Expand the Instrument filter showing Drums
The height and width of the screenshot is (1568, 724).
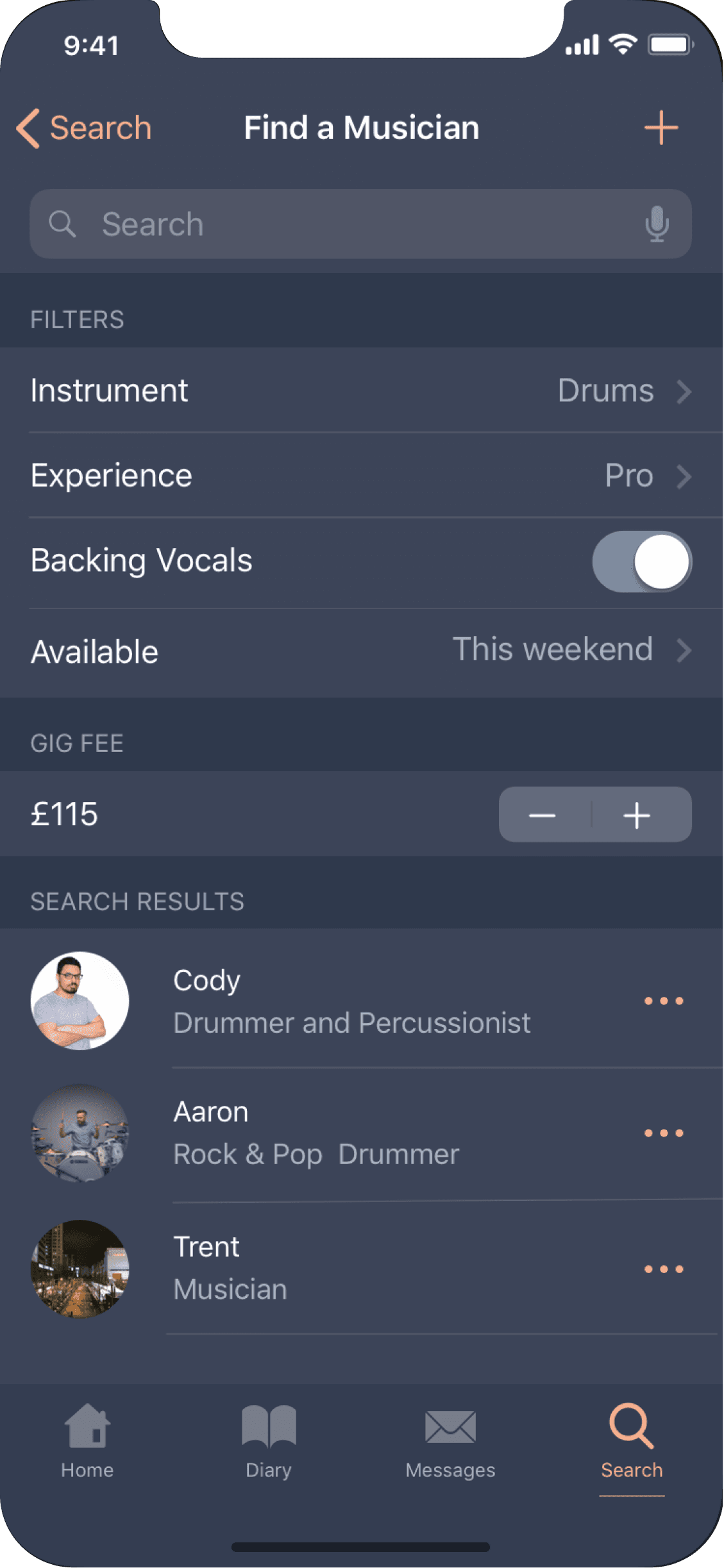point(362,390)
